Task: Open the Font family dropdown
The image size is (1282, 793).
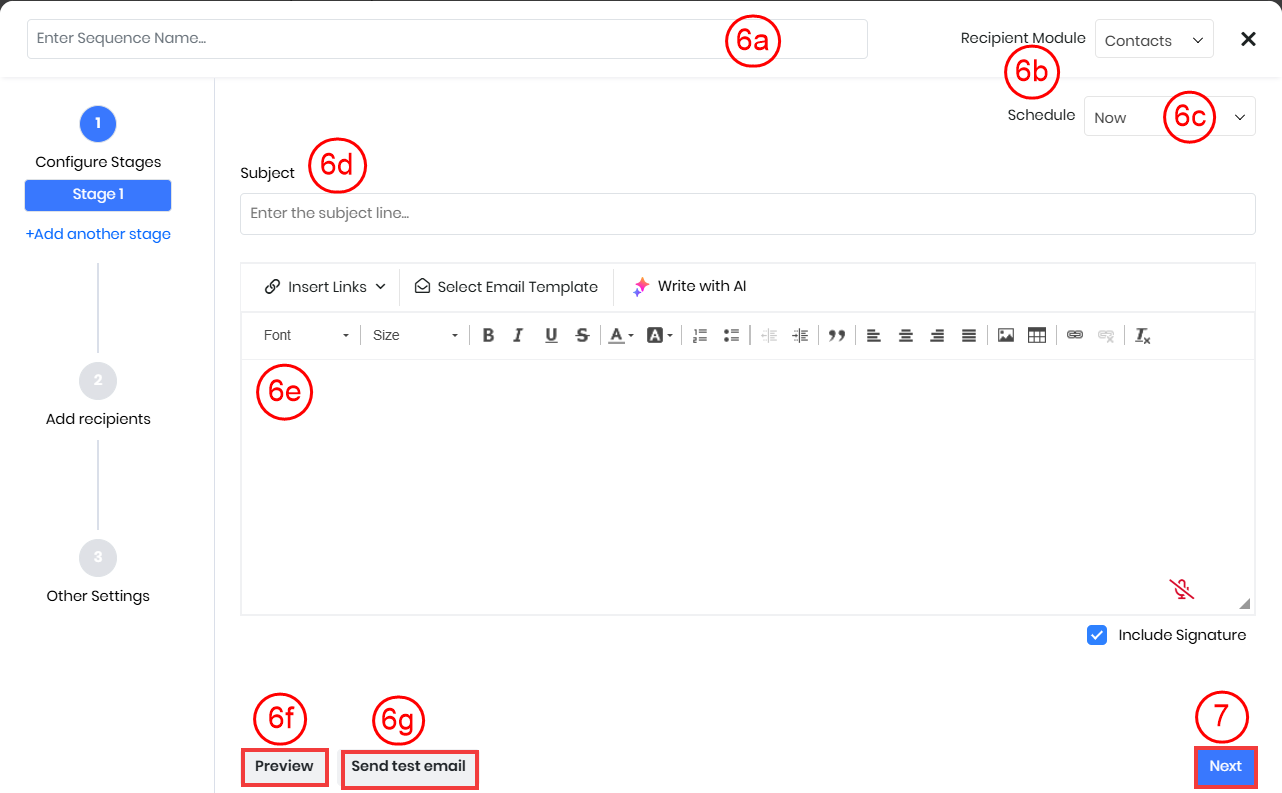Action: [x=305, y=336]
